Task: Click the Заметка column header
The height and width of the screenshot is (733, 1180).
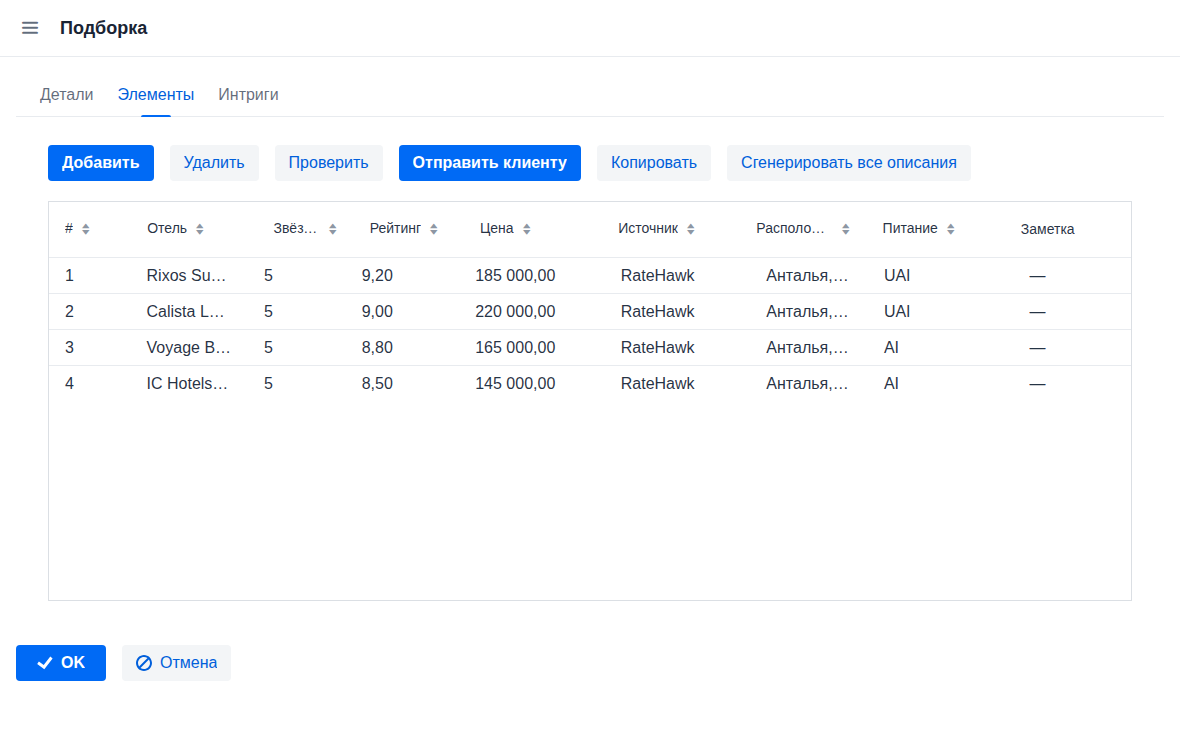Action: tap(1047, 229)
